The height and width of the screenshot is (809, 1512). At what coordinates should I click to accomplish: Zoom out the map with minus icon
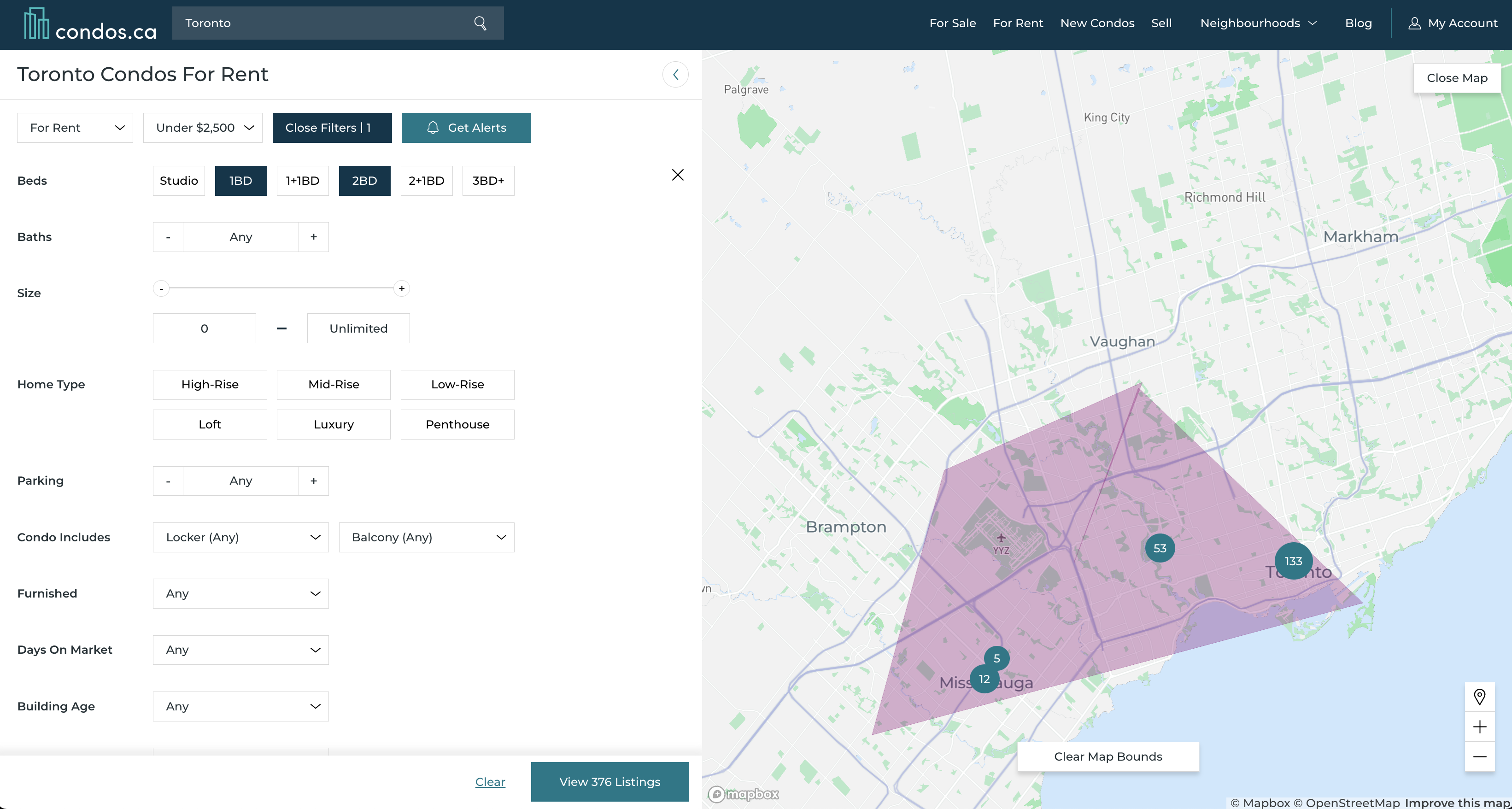1479,757
